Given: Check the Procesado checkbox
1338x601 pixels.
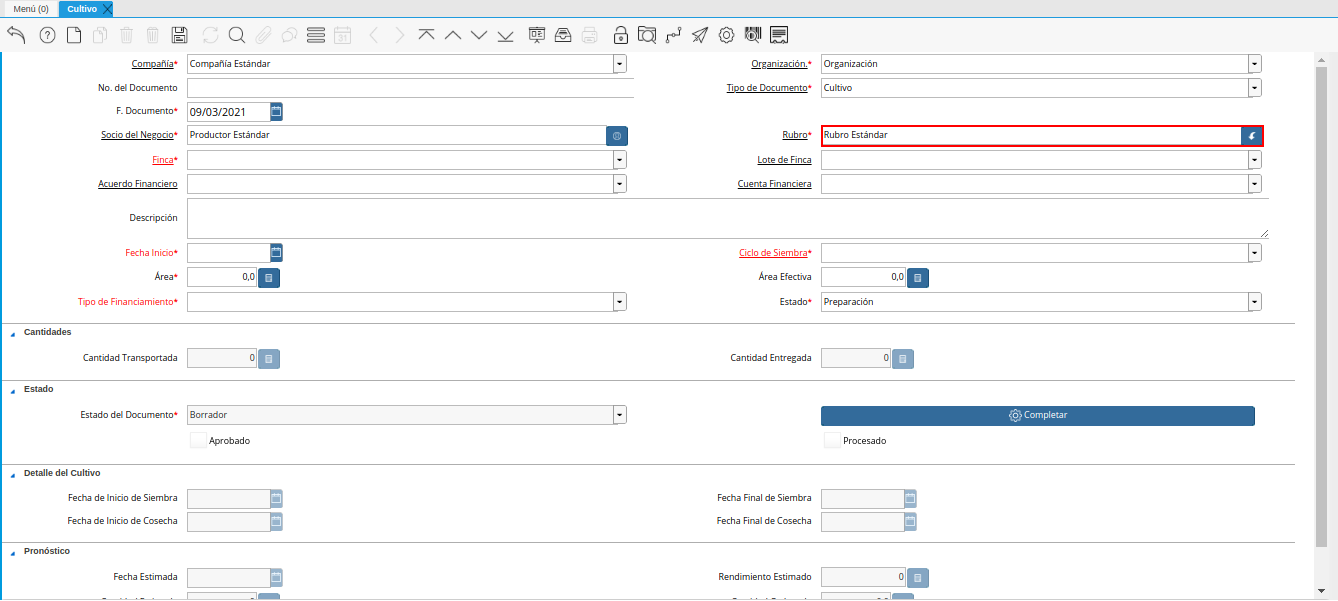Looking at the screenshot, I should point(832,440).
